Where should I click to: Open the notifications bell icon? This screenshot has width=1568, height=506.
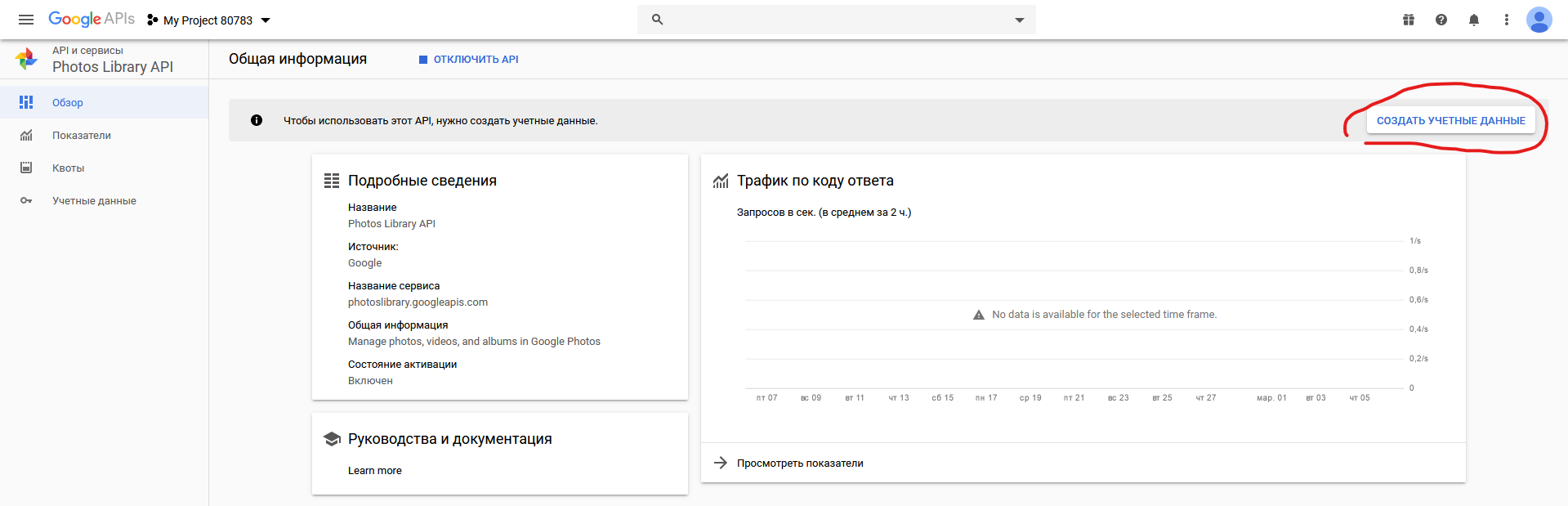[x=1474, y=20]
